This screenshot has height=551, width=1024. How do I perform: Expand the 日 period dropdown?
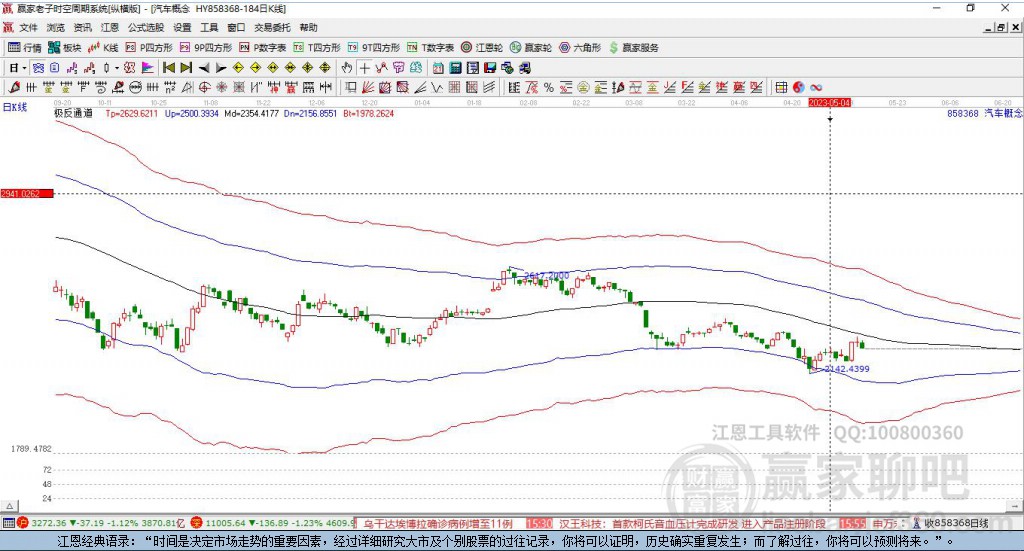(x=24, y=68)
